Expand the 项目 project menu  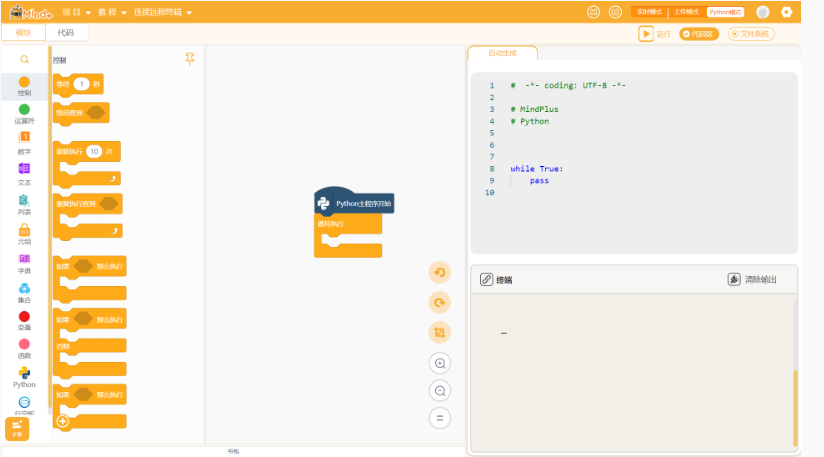(77, 12)
